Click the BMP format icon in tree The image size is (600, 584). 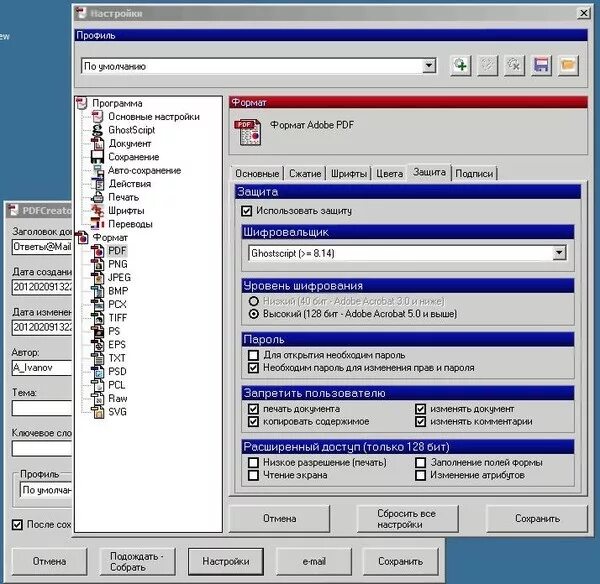[98, 291]
